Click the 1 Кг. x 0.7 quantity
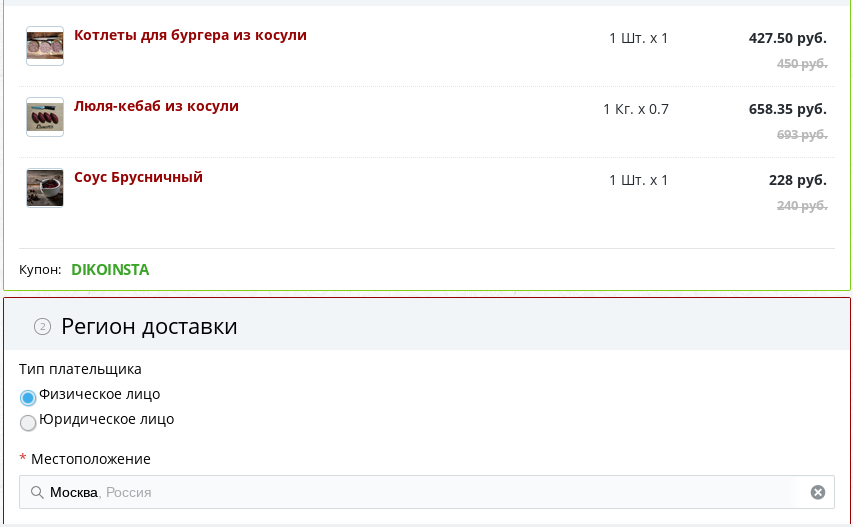Viewport: 853px width, 527px height. tap(635, 109)
